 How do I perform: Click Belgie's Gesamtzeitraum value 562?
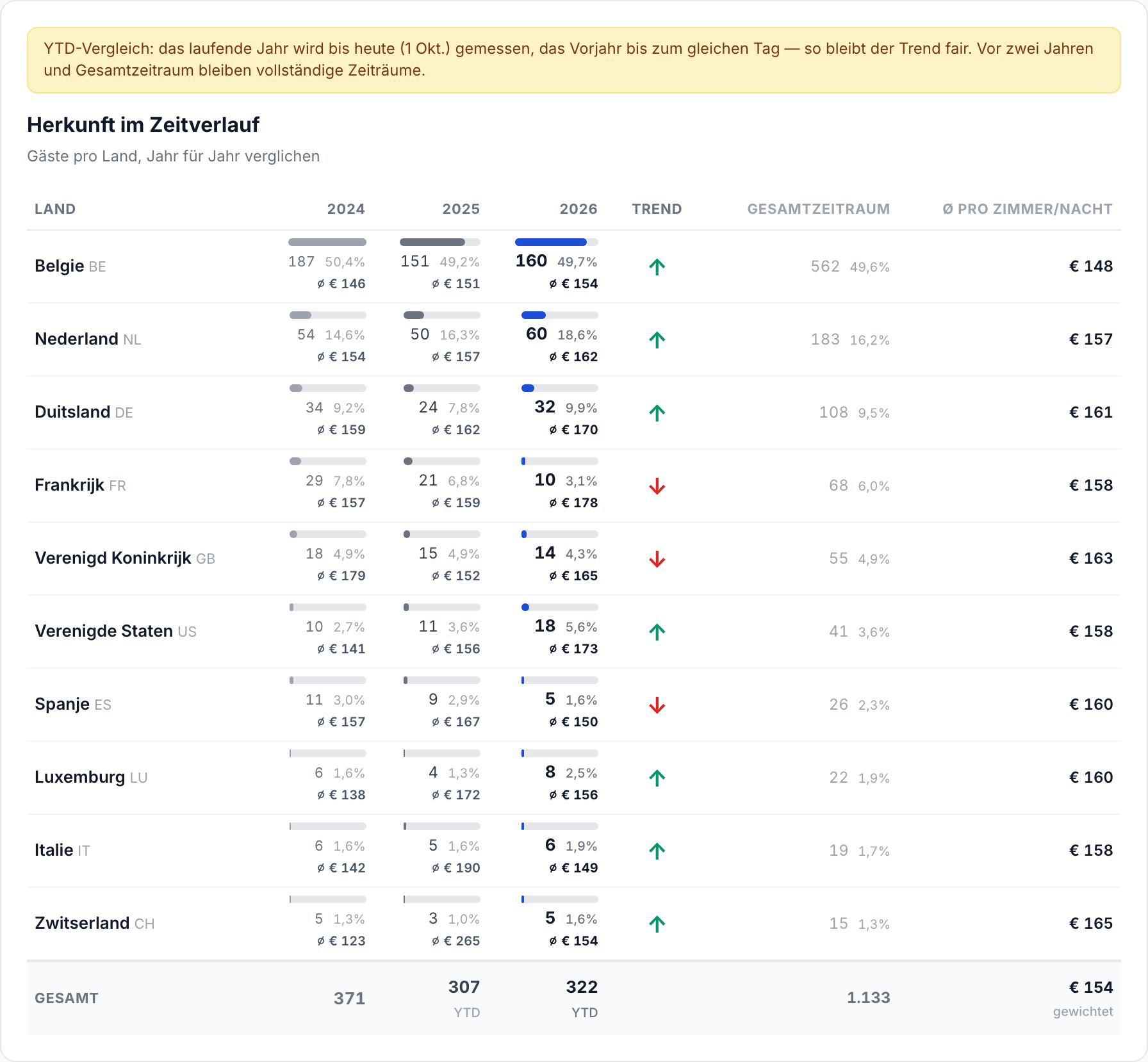pos(825,266)
